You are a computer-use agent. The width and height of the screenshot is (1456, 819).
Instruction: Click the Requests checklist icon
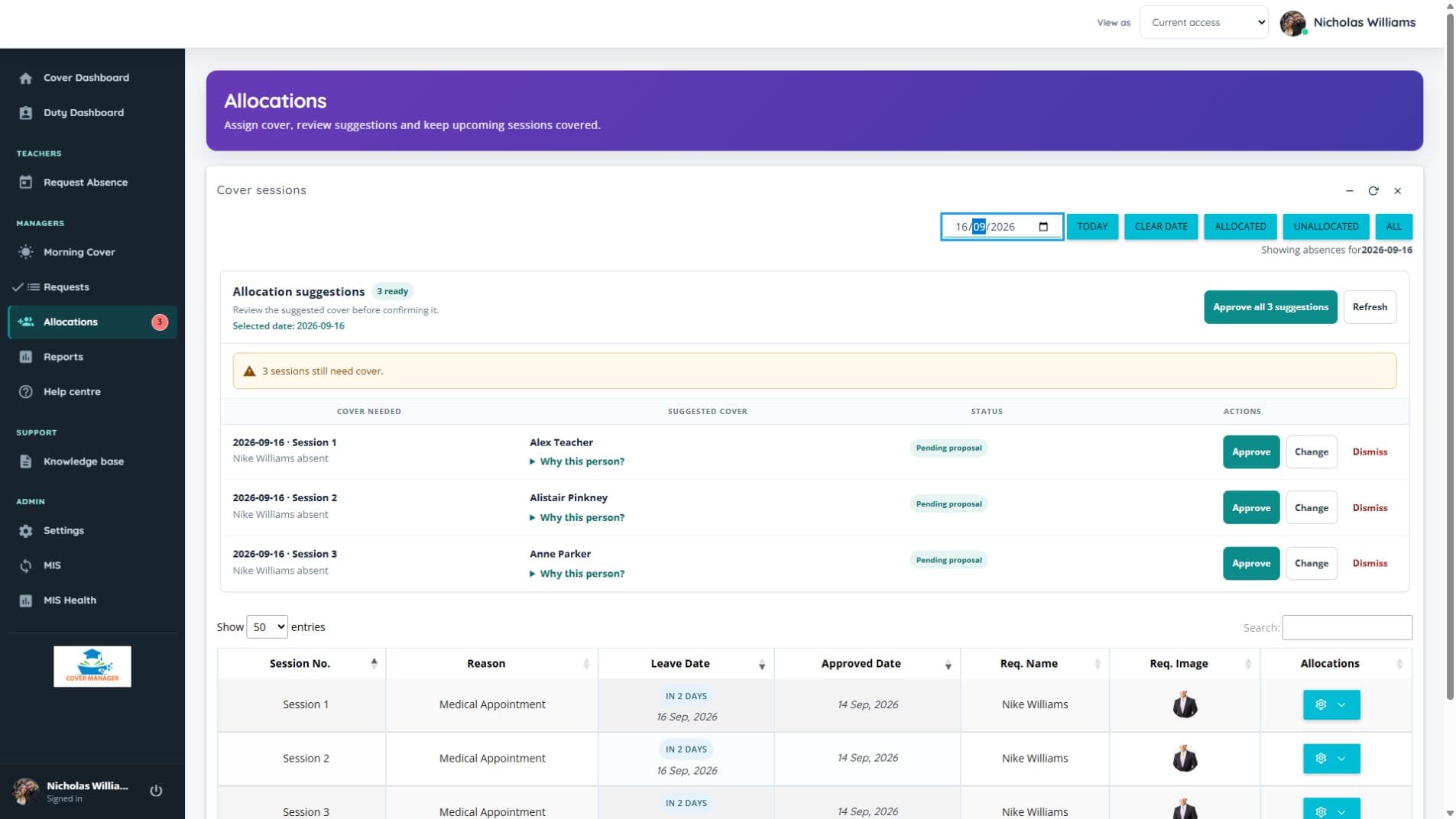click(25, 287)
